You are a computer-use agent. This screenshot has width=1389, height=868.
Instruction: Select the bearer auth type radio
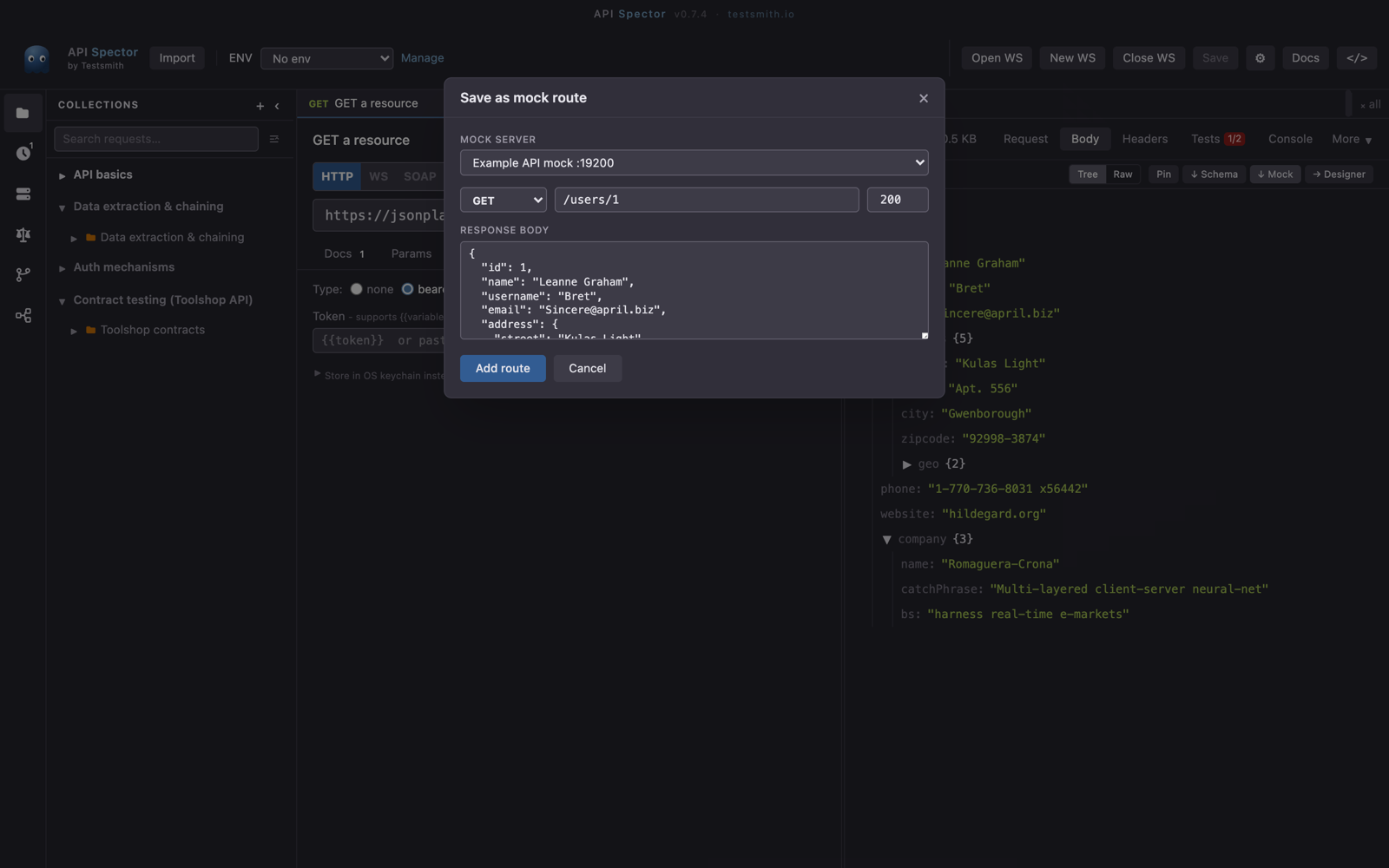pos(407,289)
